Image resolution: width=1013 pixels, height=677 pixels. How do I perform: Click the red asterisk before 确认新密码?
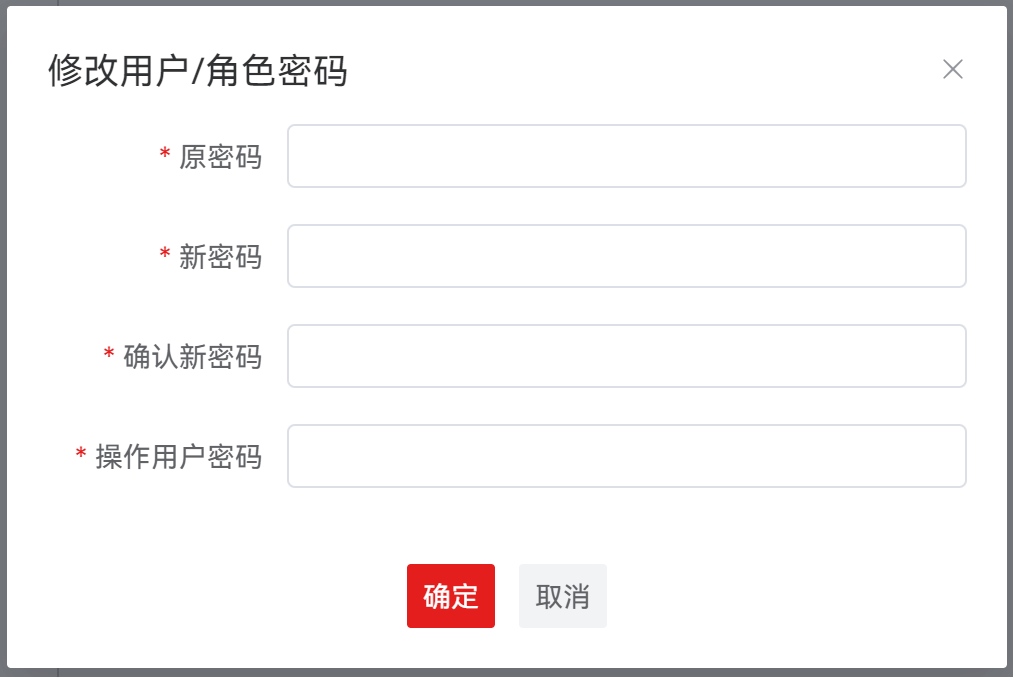(x=109, y=355)
